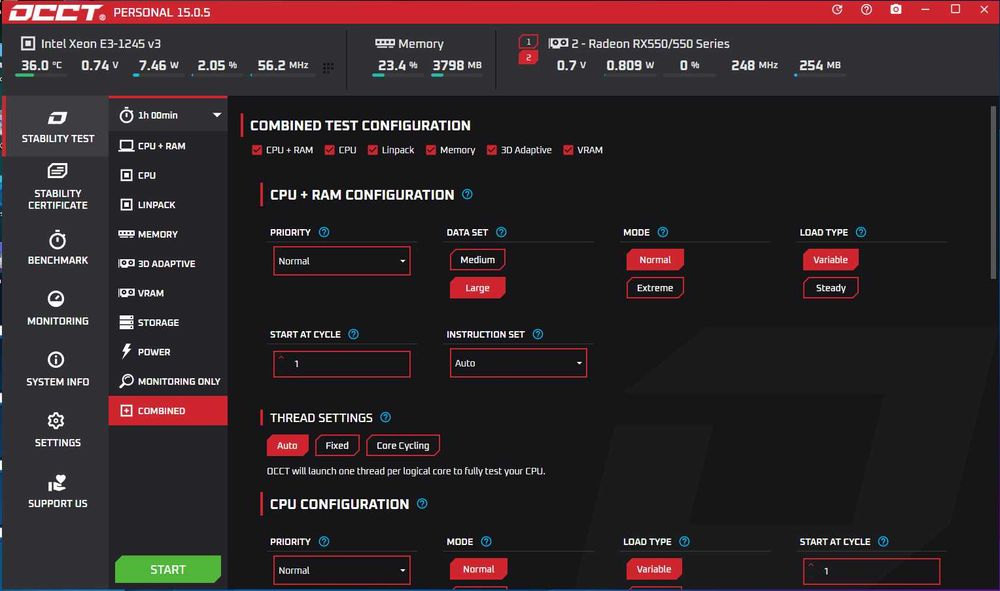The width and height of the screenshot is (1000, 591).
Task: Open help for CPU + RAM Configuration
Action: [467, 194]
